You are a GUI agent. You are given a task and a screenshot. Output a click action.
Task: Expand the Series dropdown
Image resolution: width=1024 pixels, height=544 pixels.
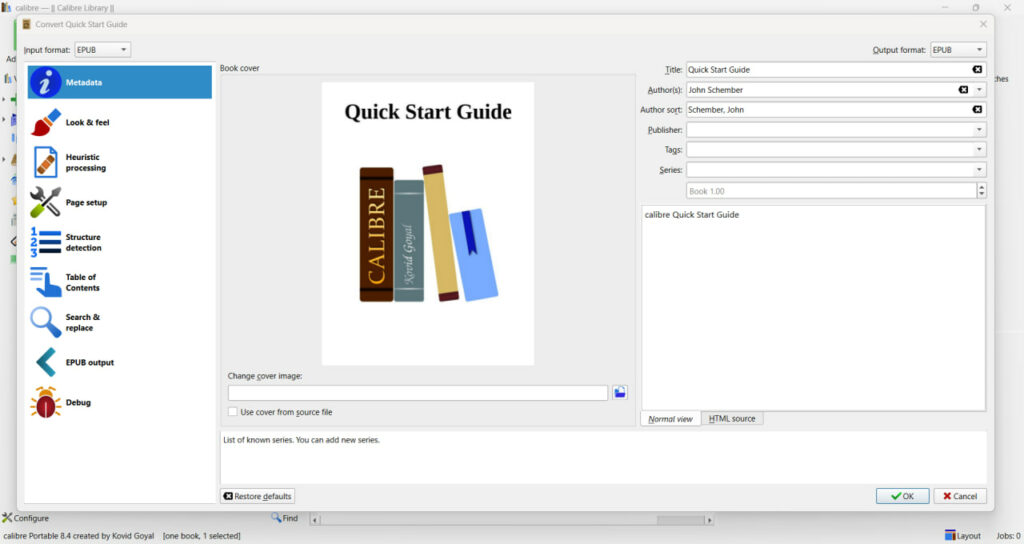click(x=979, y=170)
